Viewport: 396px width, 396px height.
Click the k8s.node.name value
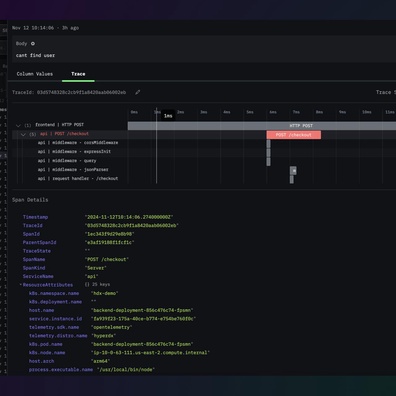150,353
